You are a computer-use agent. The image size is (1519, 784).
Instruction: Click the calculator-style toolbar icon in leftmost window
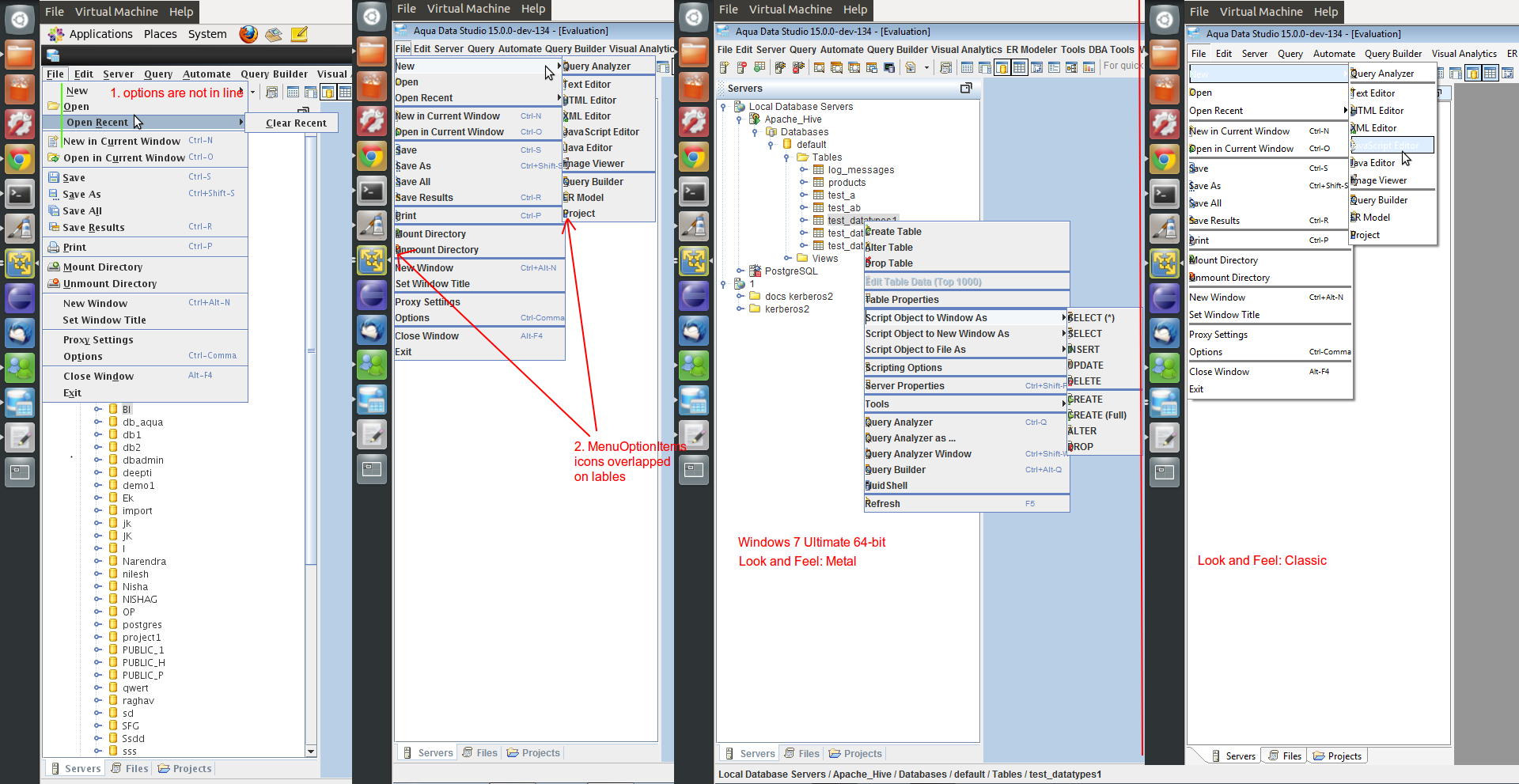click(x=271, y=93)
